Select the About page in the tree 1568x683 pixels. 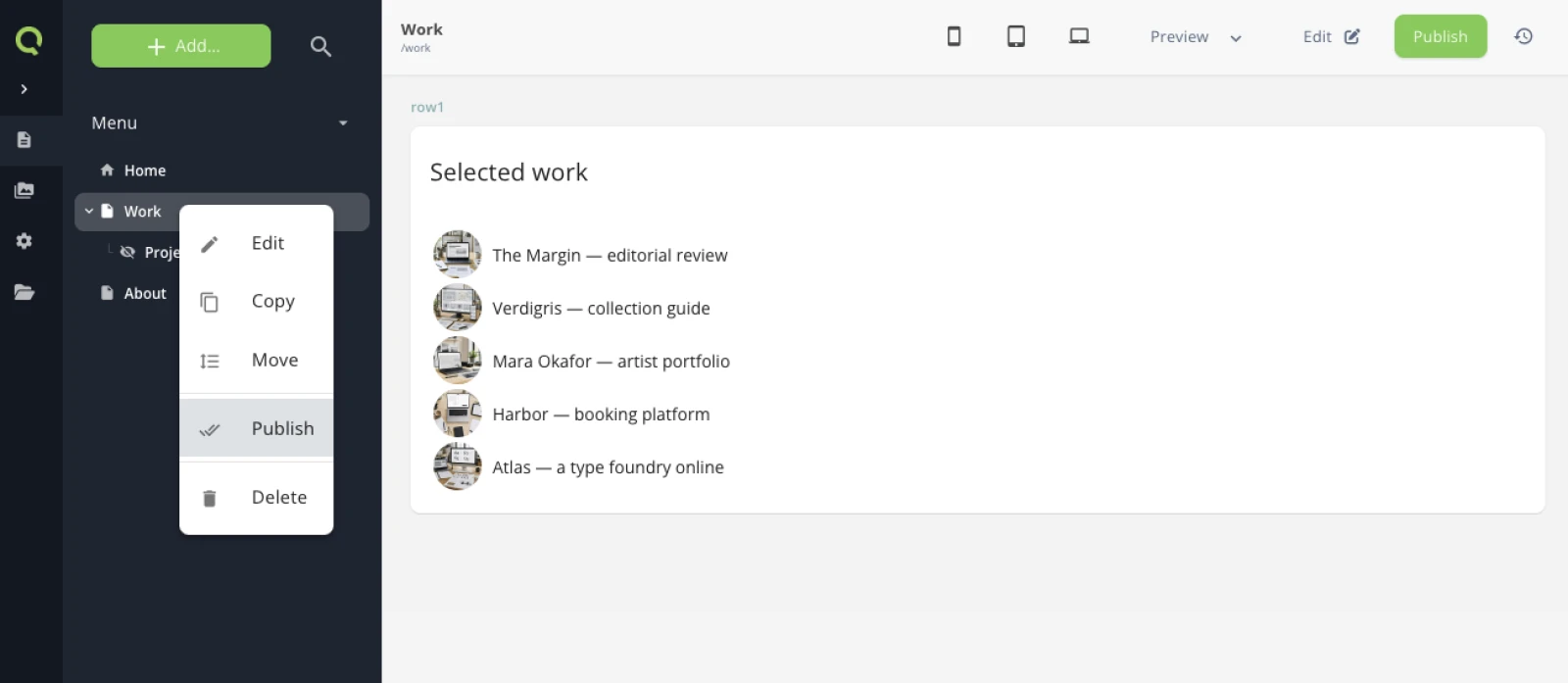click(x=145, y=293)
